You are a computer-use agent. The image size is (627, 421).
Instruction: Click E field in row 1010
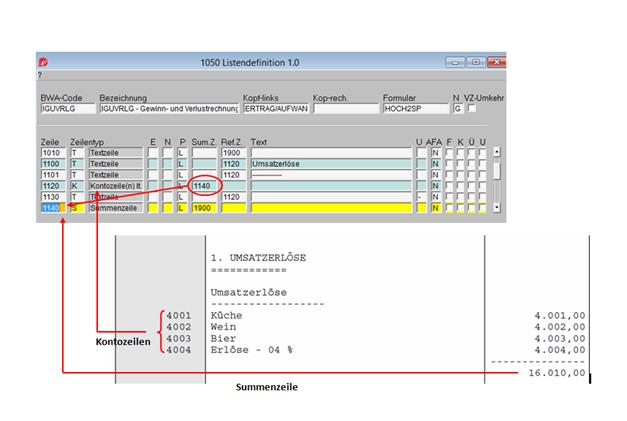(153, 153)
